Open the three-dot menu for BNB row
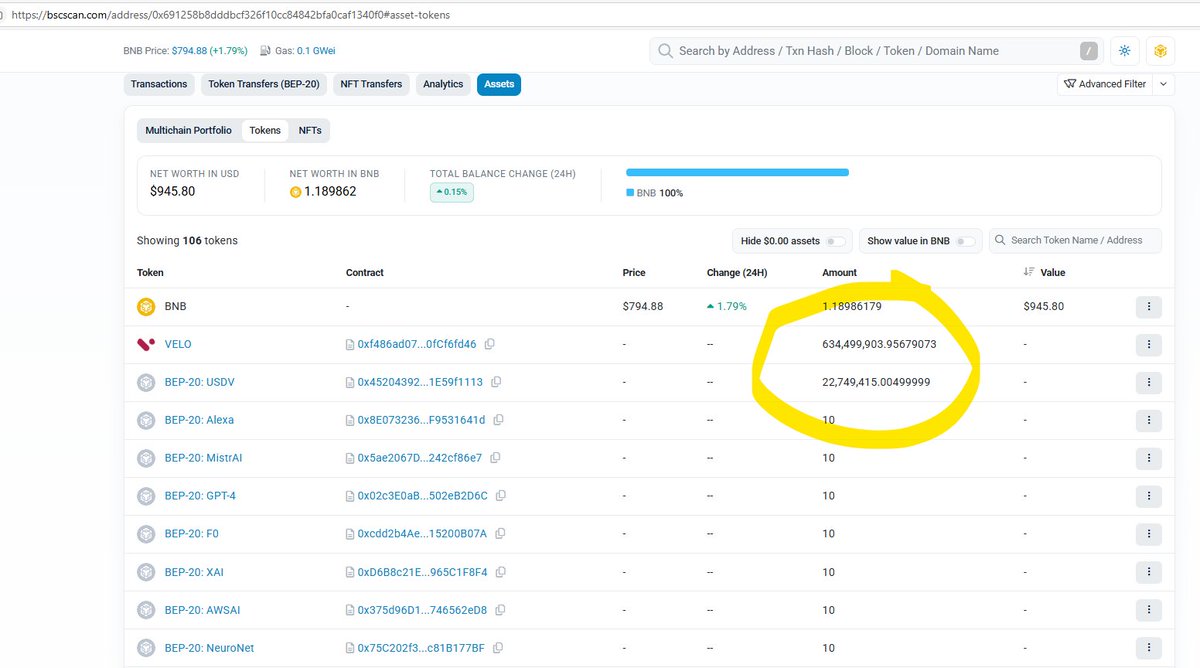This screenshot has width=1200, height=668. [1149, 306]
